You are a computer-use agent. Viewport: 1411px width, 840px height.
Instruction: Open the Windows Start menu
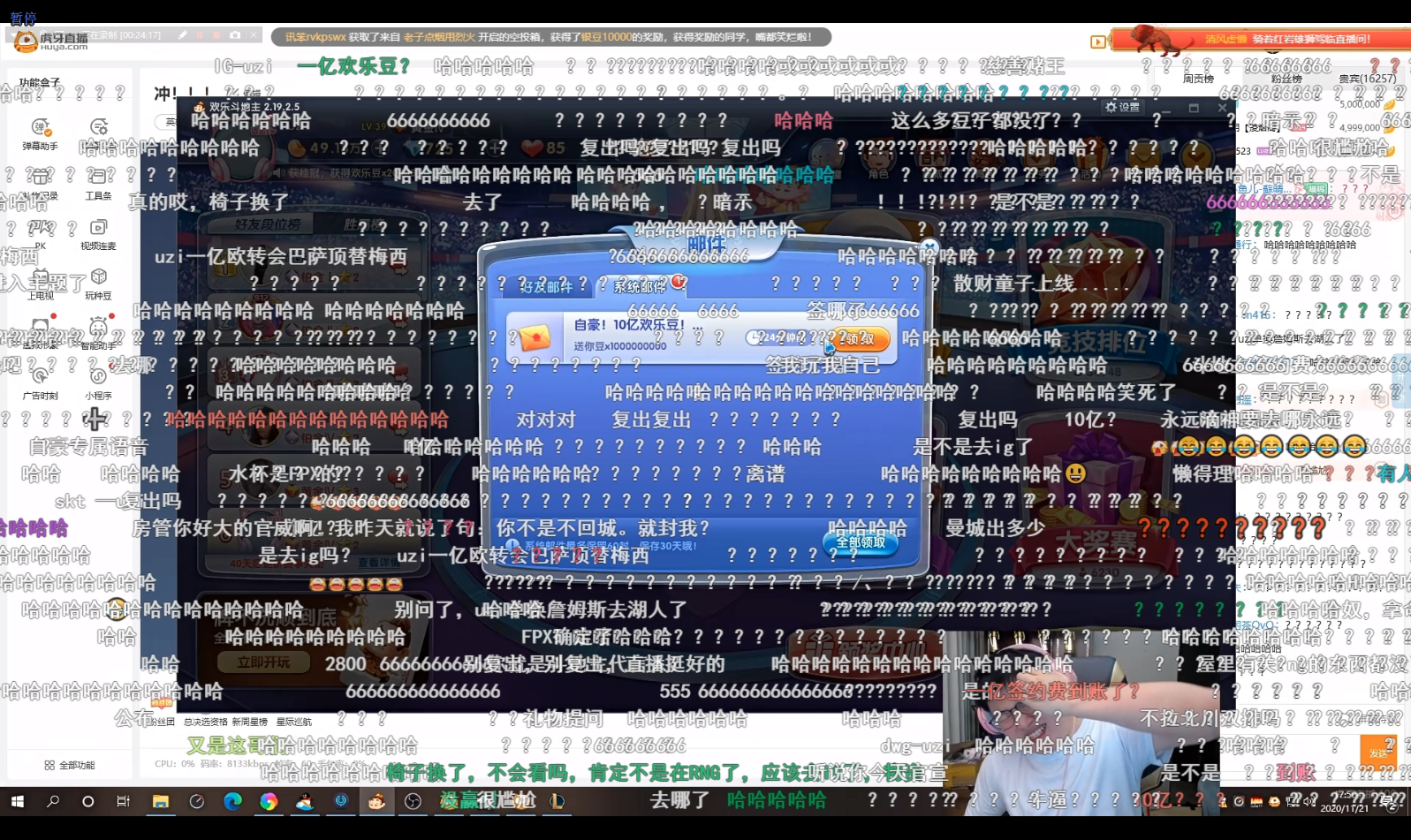pyautogui.click(x=17, y=801)
